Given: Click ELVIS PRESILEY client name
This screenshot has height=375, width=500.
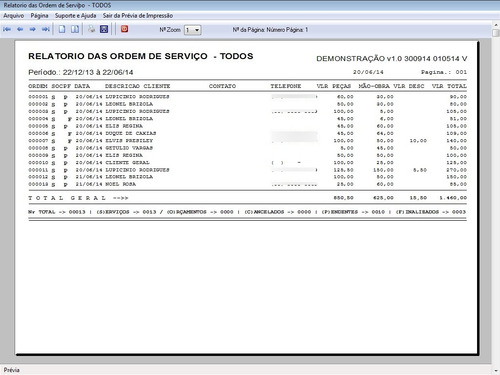Looking at the screenshot, I should click(x=129, y=141).
